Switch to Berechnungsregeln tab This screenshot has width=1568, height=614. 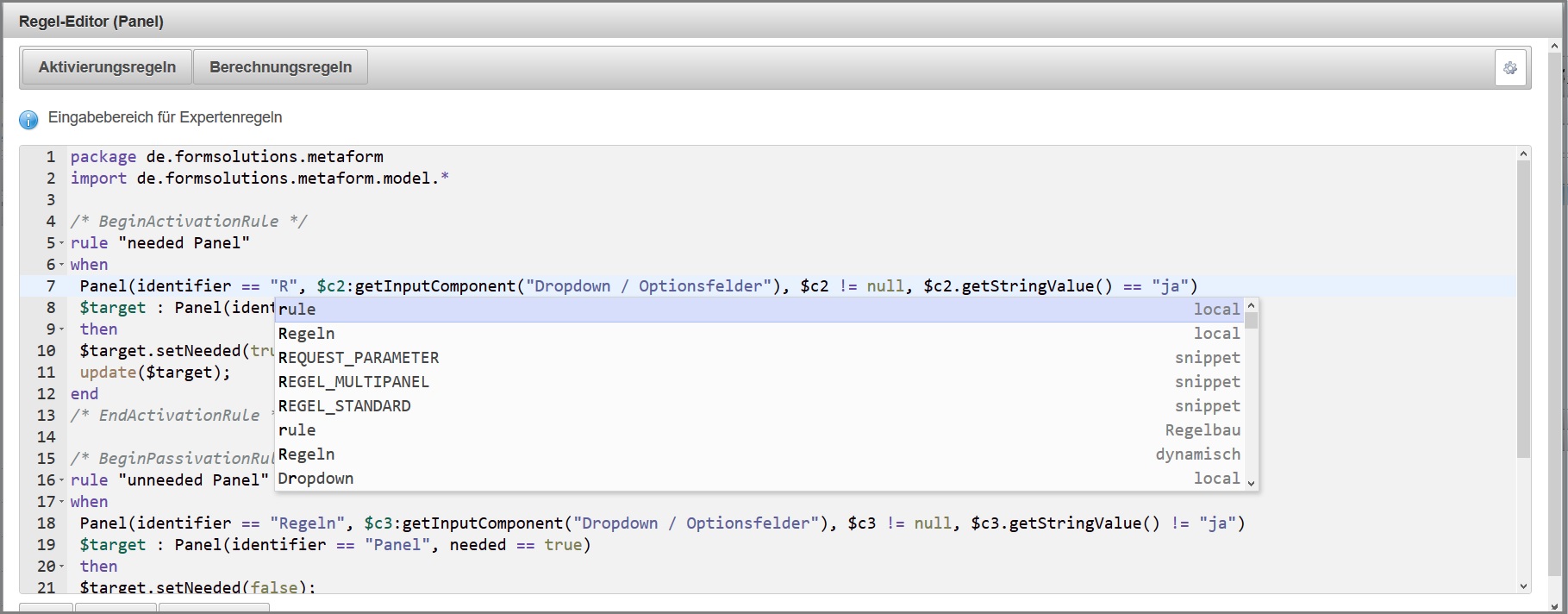pos(280,67)
